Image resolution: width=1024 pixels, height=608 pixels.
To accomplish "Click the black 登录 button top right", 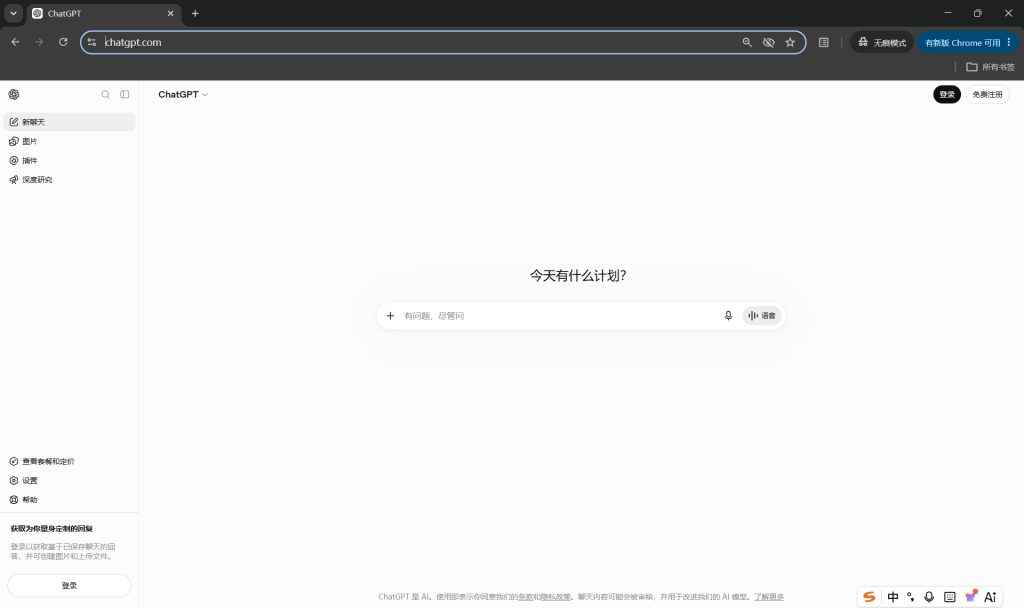I will [946, 94].
